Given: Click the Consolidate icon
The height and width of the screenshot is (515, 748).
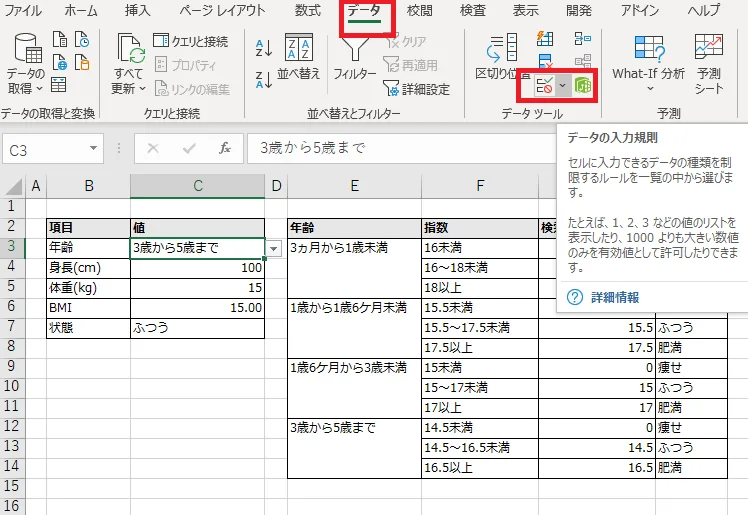Looking at the screenshot, I should [583, 39].
